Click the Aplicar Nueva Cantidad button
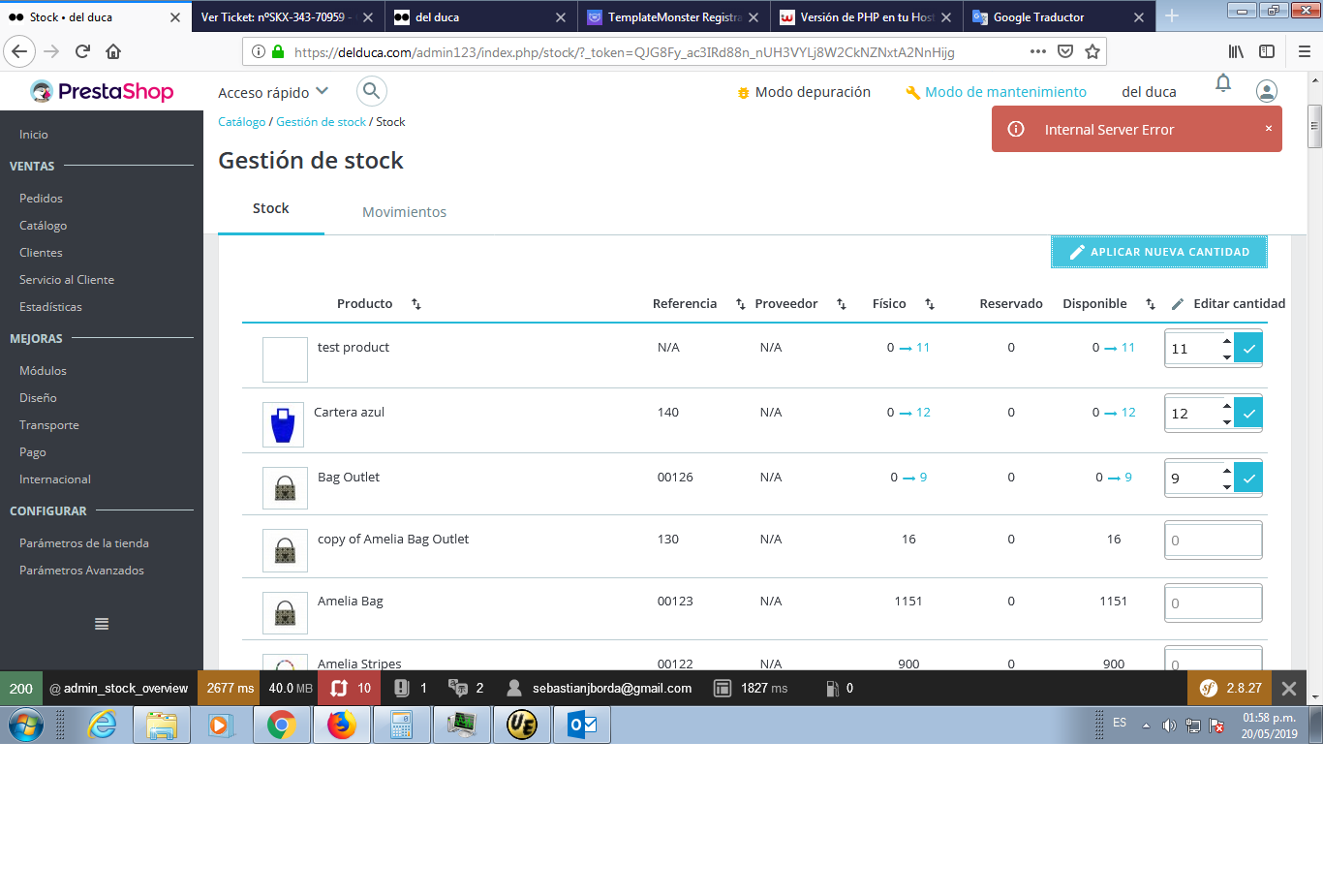 (x=1159, y=252)
